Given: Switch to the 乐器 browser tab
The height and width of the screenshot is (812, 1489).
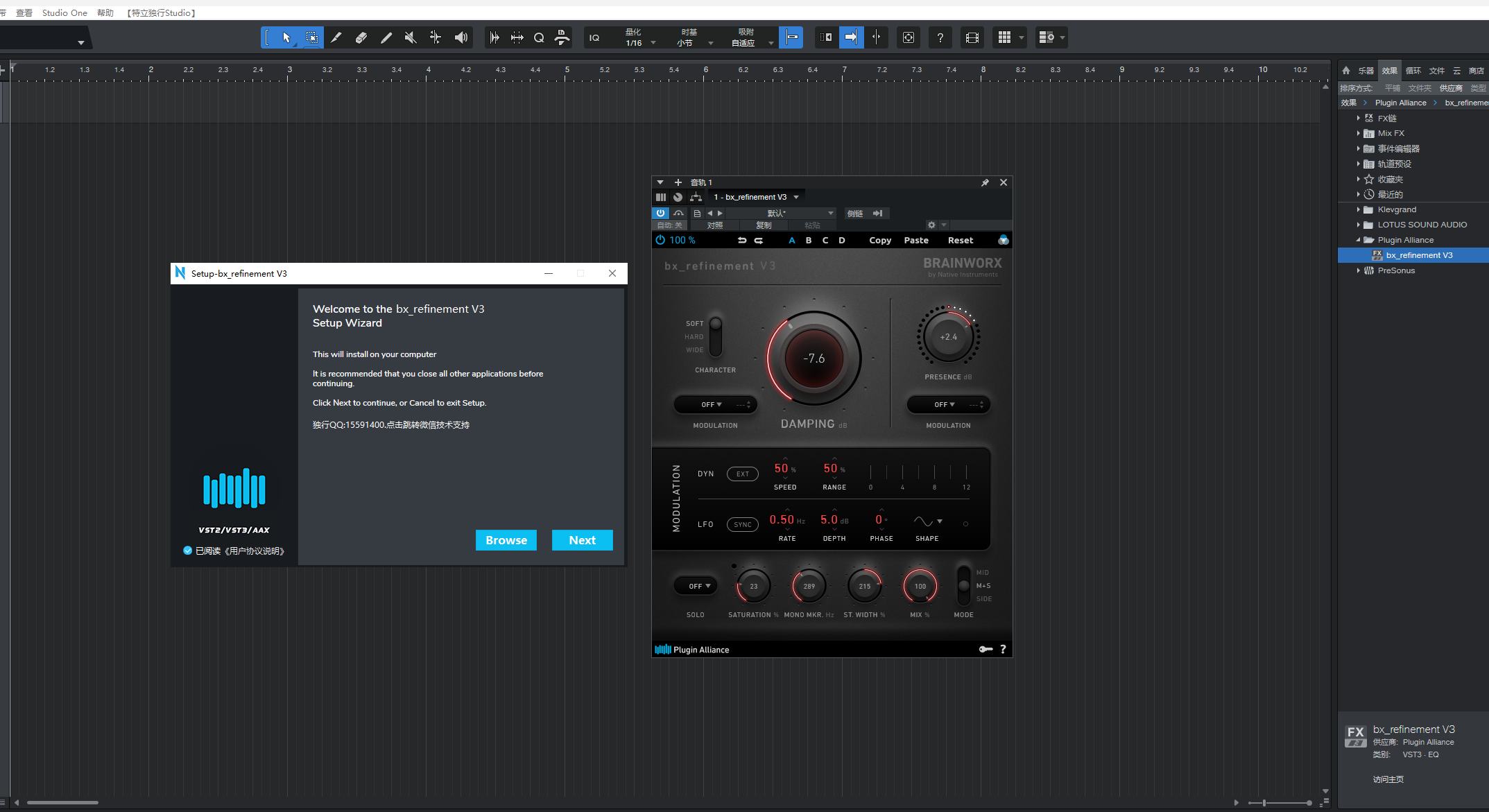Looking at the screenshot, I should click(1366, 71).
